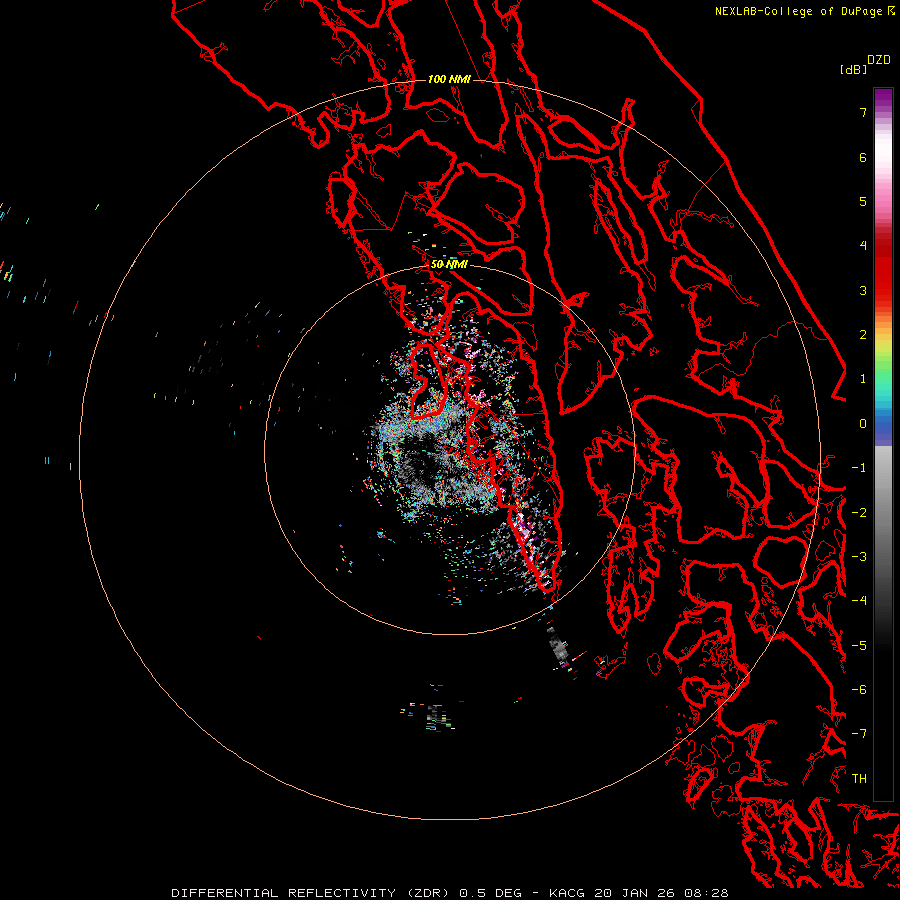Click the -2 label on the color scale
The height and width of the screenshot is (900, 900).
(x=859, y=513)
